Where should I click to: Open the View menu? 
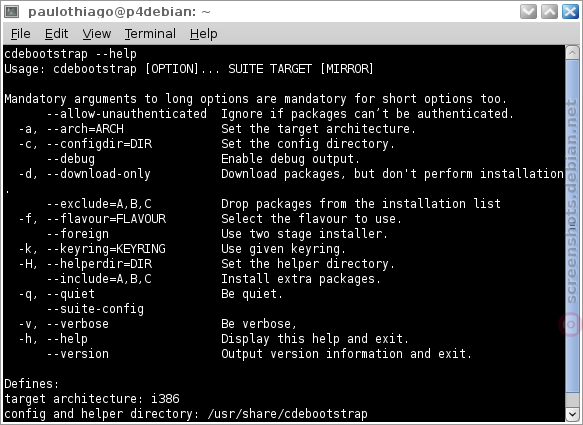point(97,34)
